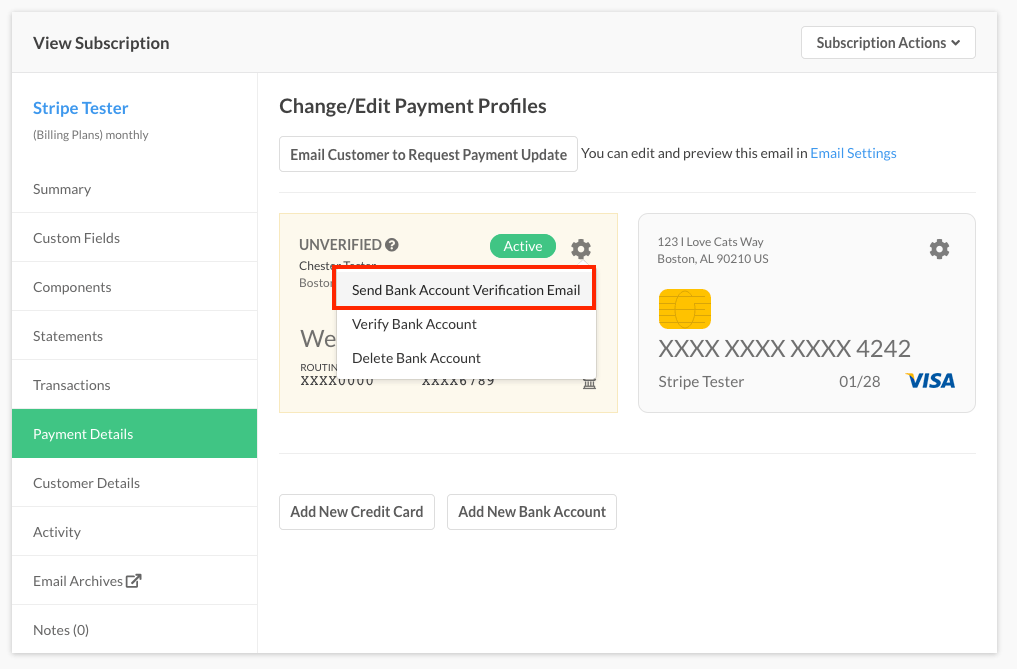Image resolution: width=1017 pixels, height=669 pixels.
Task: Click the gear icon on the bank account card
Action: pos(580,248)
